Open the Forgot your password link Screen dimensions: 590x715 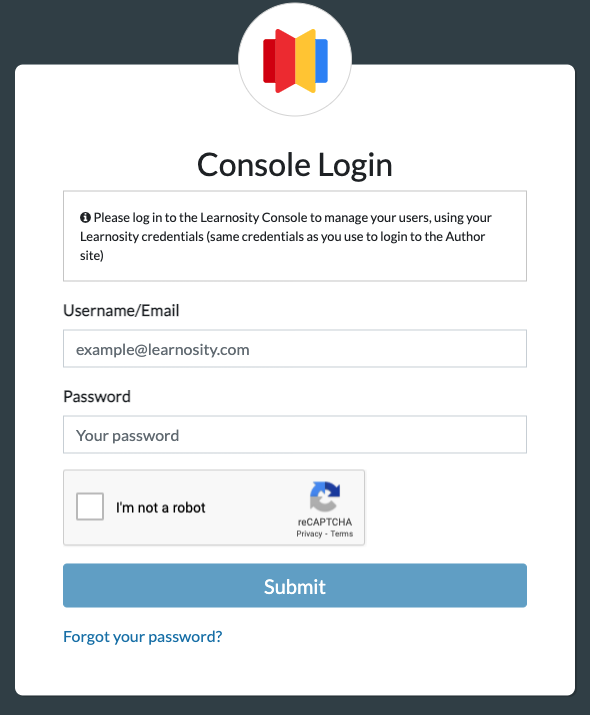[x=143, y=637]
